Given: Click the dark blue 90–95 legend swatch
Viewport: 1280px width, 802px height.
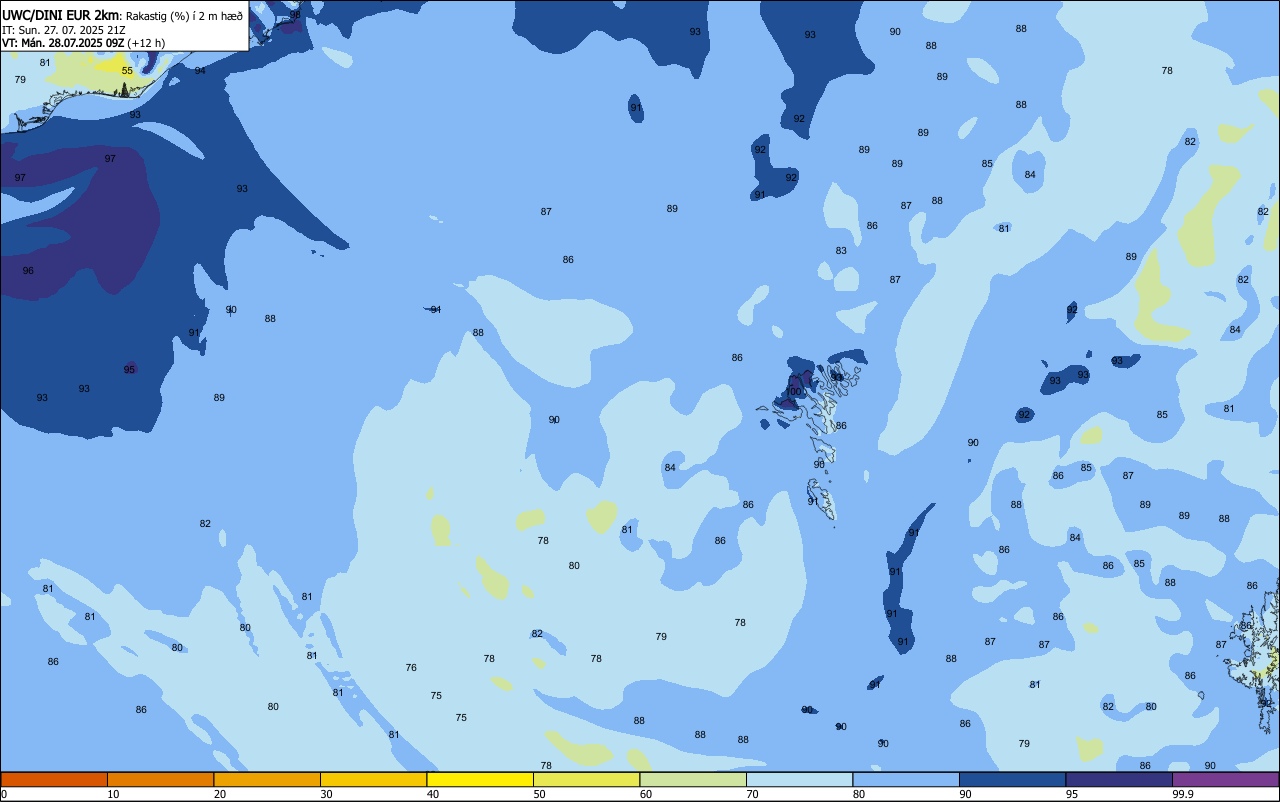Looking at the screenshot, I should (1013, 779).
